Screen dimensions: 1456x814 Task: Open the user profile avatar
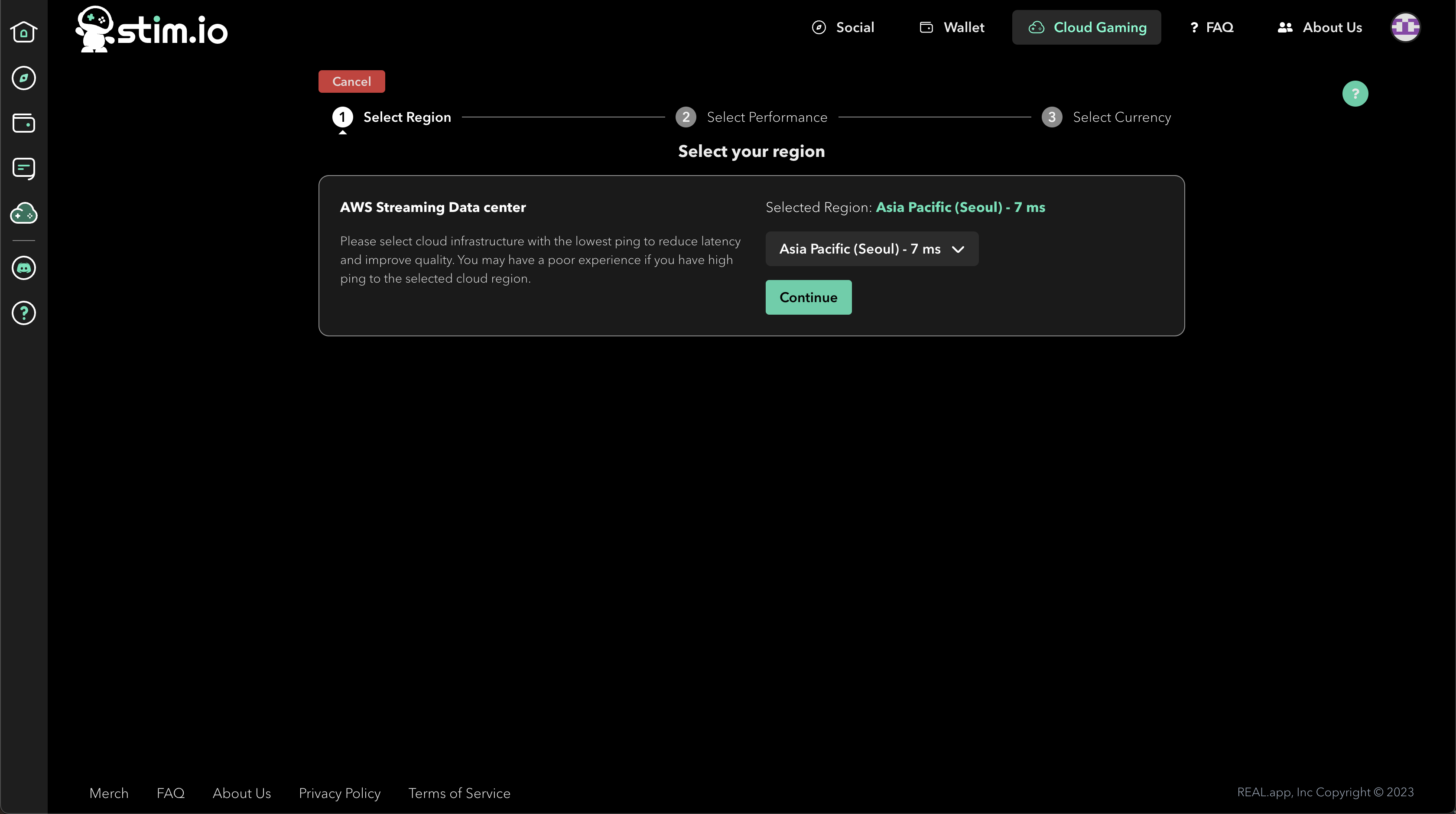tap(1405, 27)
